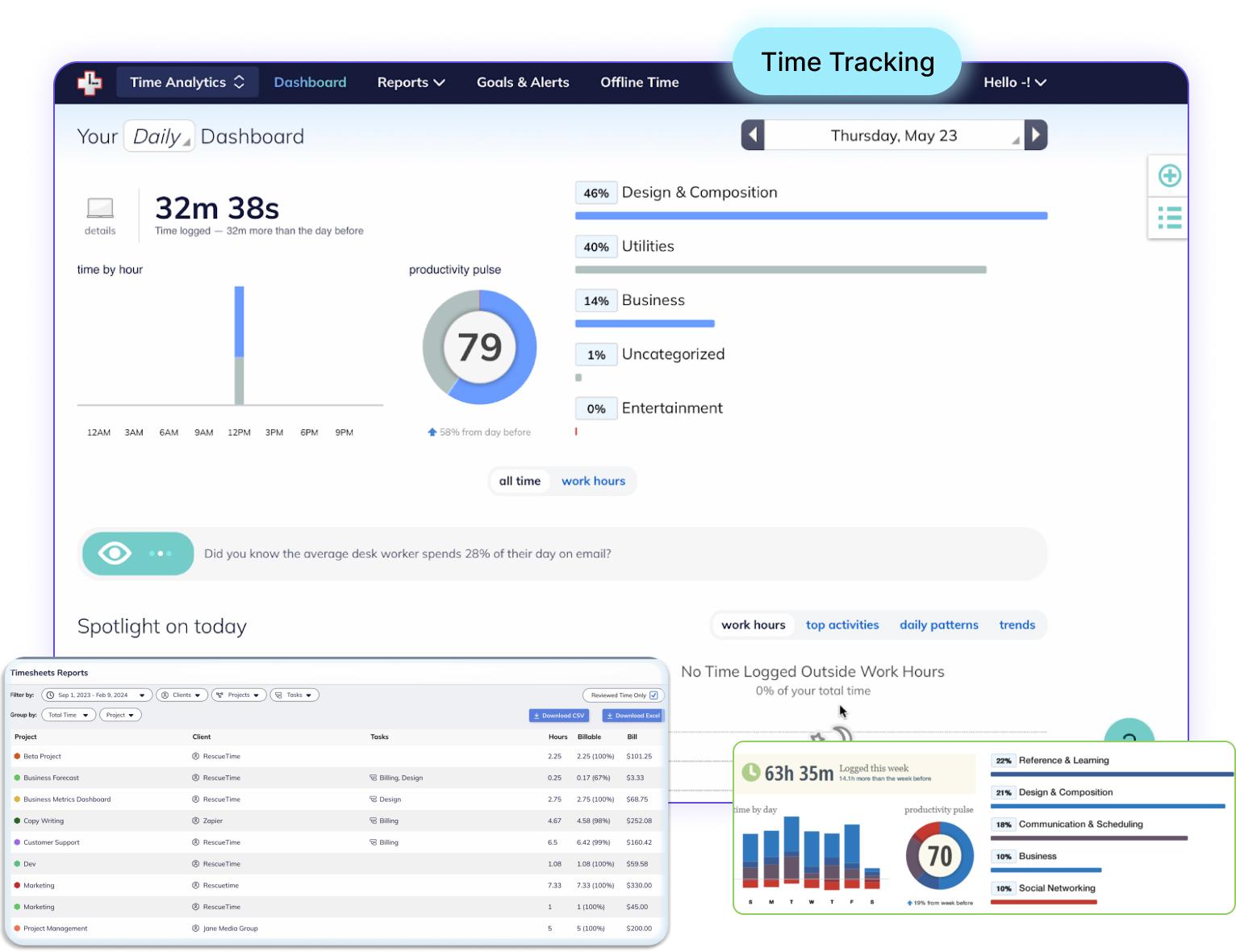Click the list view icon on right edge
The height and width of the screenshot is (952, 1236).
tap(1169, 218)
